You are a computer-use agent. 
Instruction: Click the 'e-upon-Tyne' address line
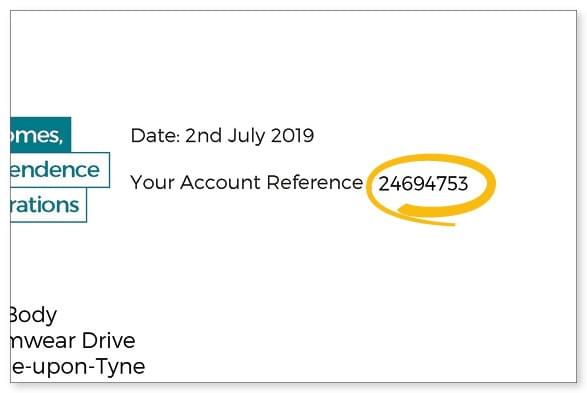coord(77,367)
